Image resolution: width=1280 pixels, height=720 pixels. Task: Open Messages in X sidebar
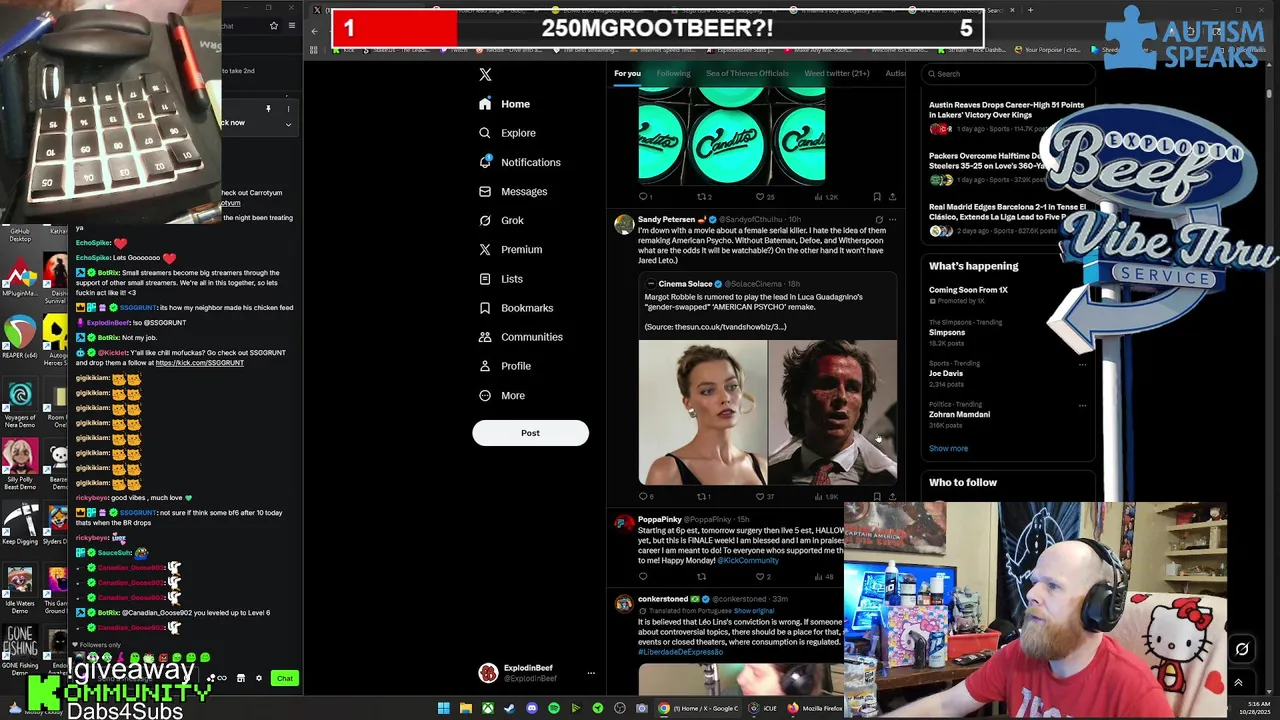512,191
